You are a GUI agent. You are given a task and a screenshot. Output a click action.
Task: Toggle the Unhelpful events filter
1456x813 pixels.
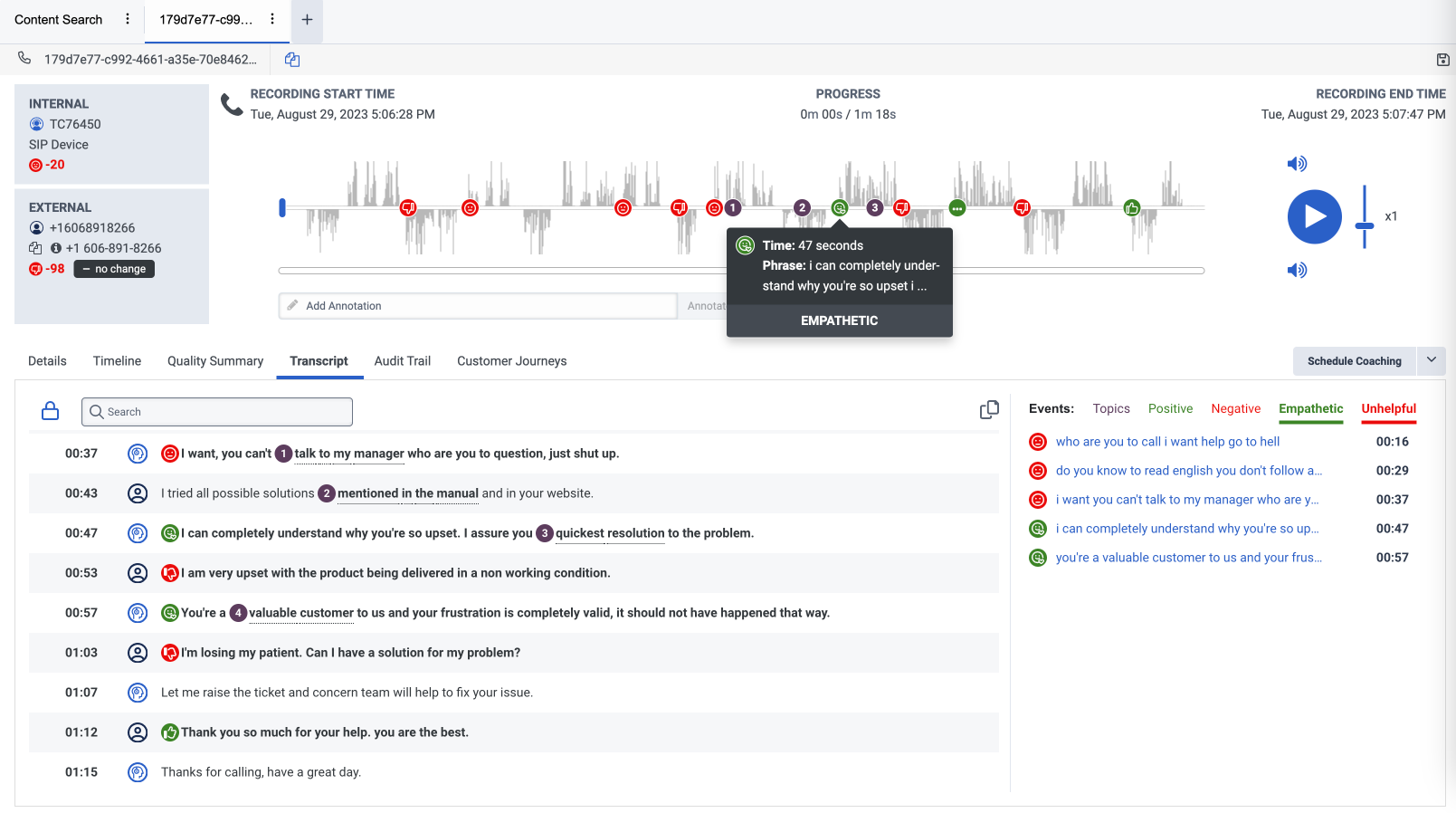pos(1388,409)
